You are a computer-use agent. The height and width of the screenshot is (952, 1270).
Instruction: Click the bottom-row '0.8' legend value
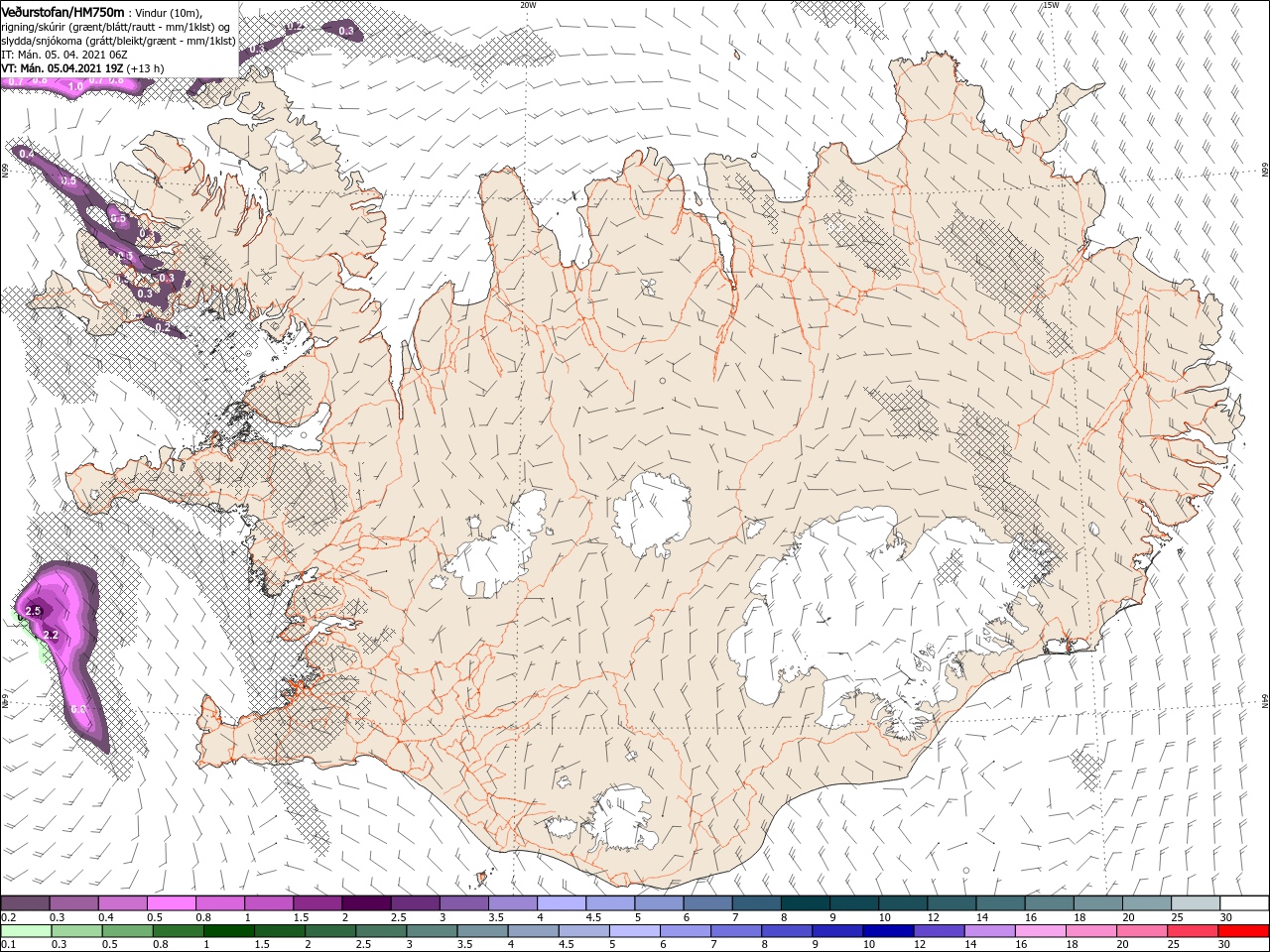click(x=161, y=945)
